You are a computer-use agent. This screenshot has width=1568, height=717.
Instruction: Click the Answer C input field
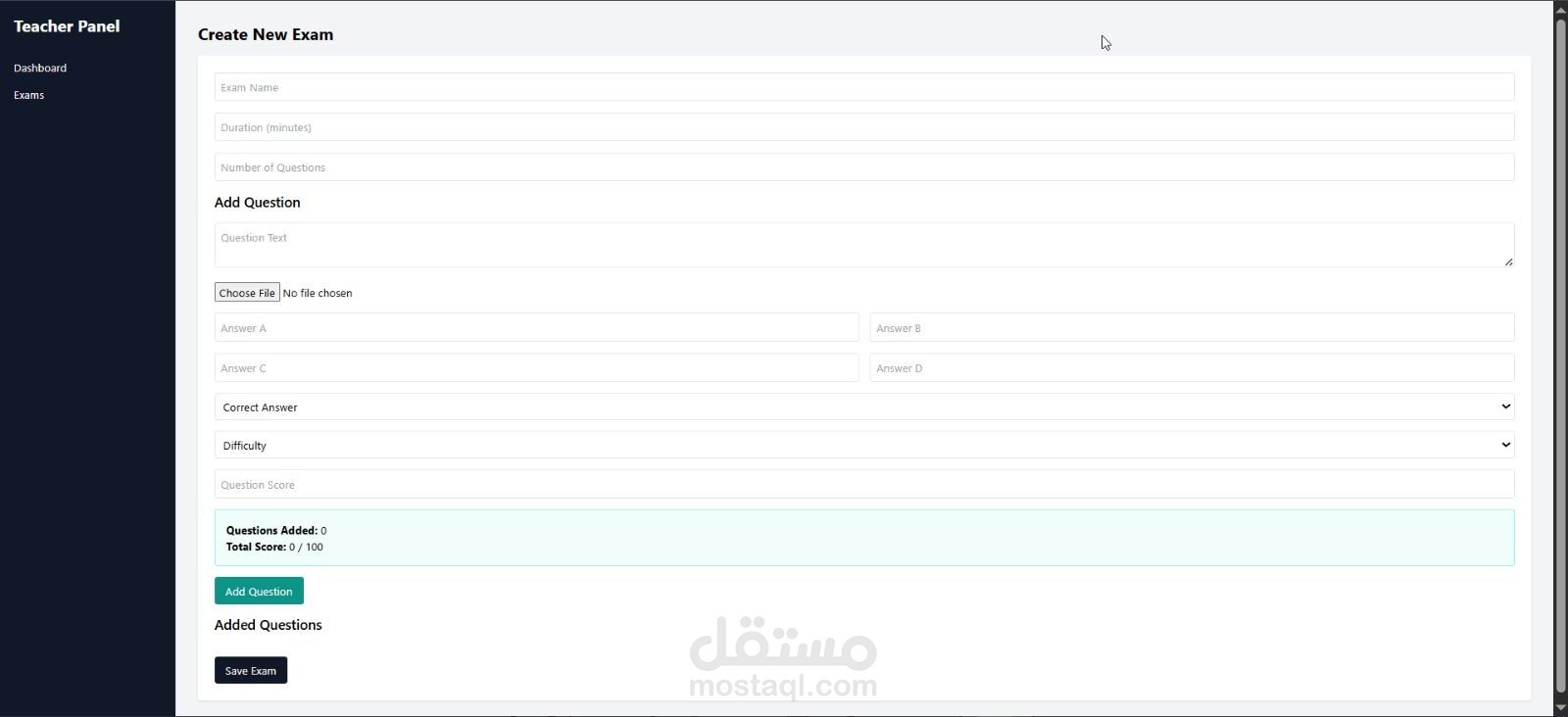point(536,368)
